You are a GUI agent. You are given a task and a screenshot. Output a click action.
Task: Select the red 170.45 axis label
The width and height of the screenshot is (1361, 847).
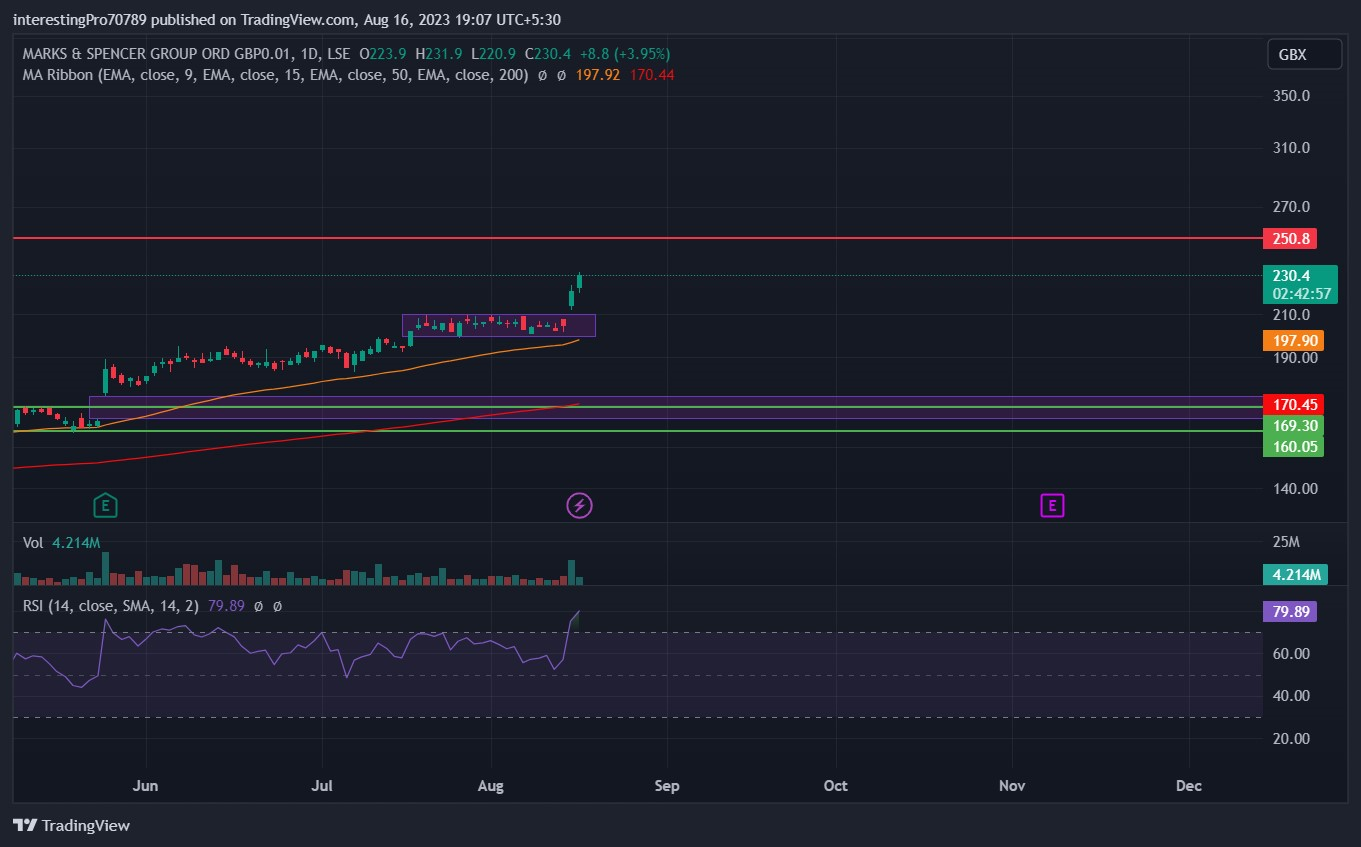[1294, 404]
